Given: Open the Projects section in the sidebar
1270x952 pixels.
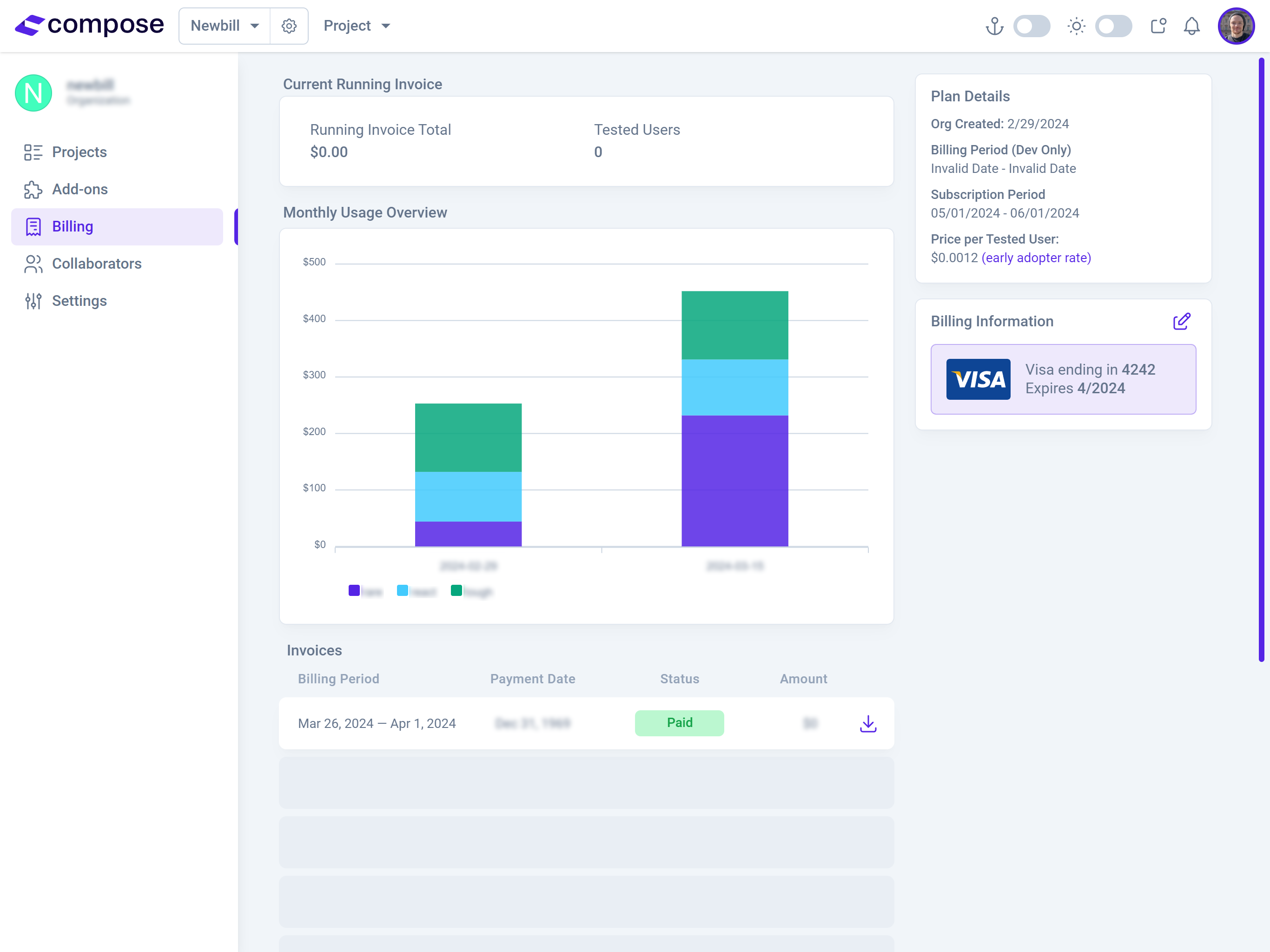Looking at the screenshot, I should tap(79, 152).
